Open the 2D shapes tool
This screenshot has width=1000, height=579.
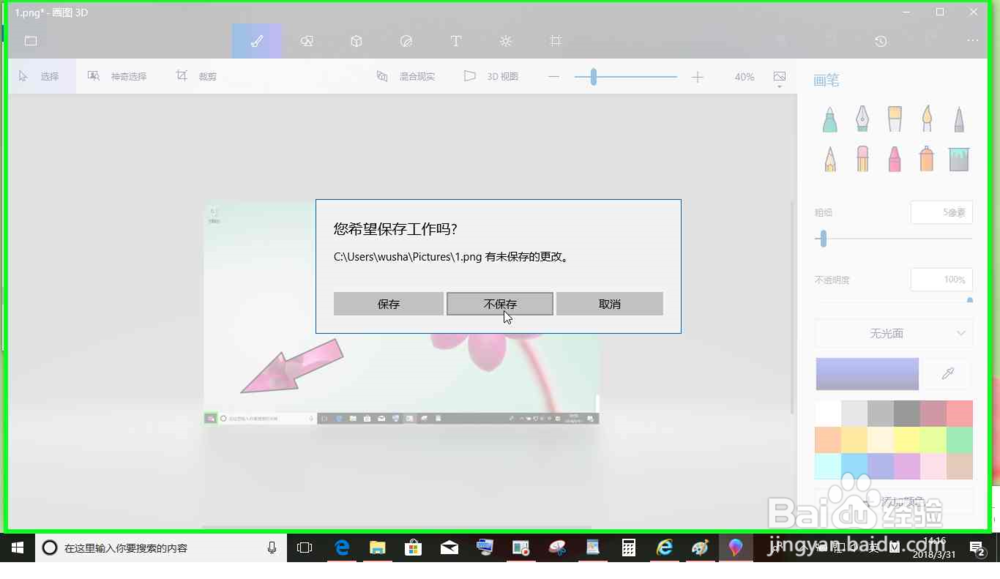point(306,41)
